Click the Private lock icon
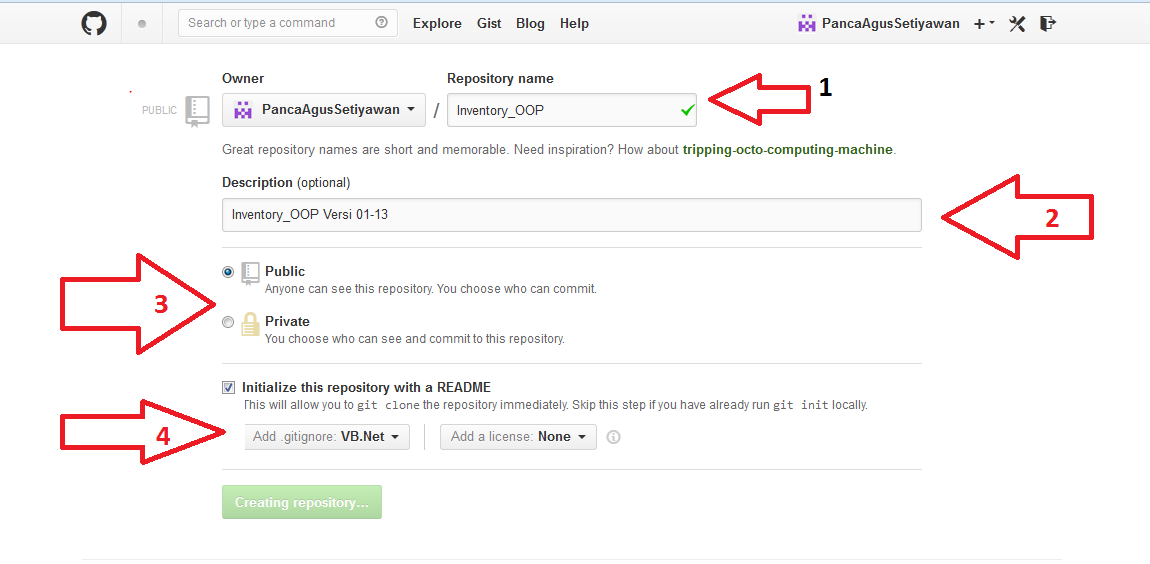Image resolution: width=1150 pixels, height=564 pixels. tap(250, 323)
